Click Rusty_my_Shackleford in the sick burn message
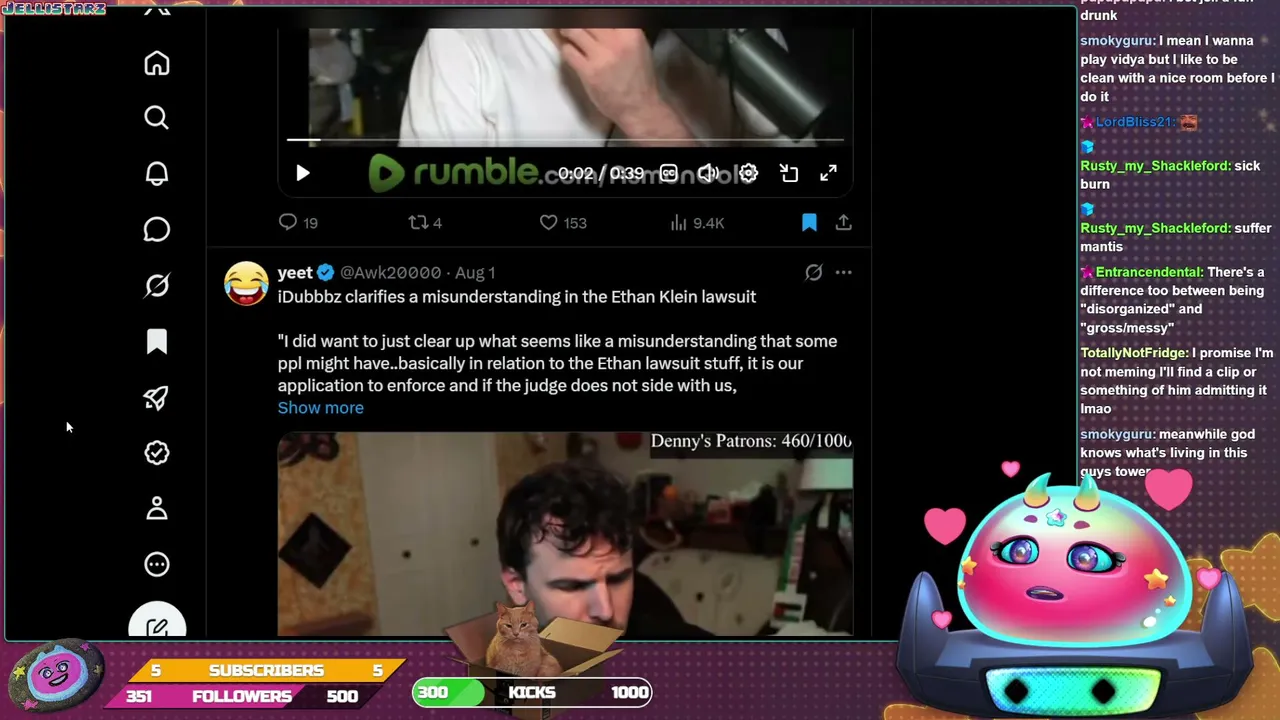 pos(1156,166)
